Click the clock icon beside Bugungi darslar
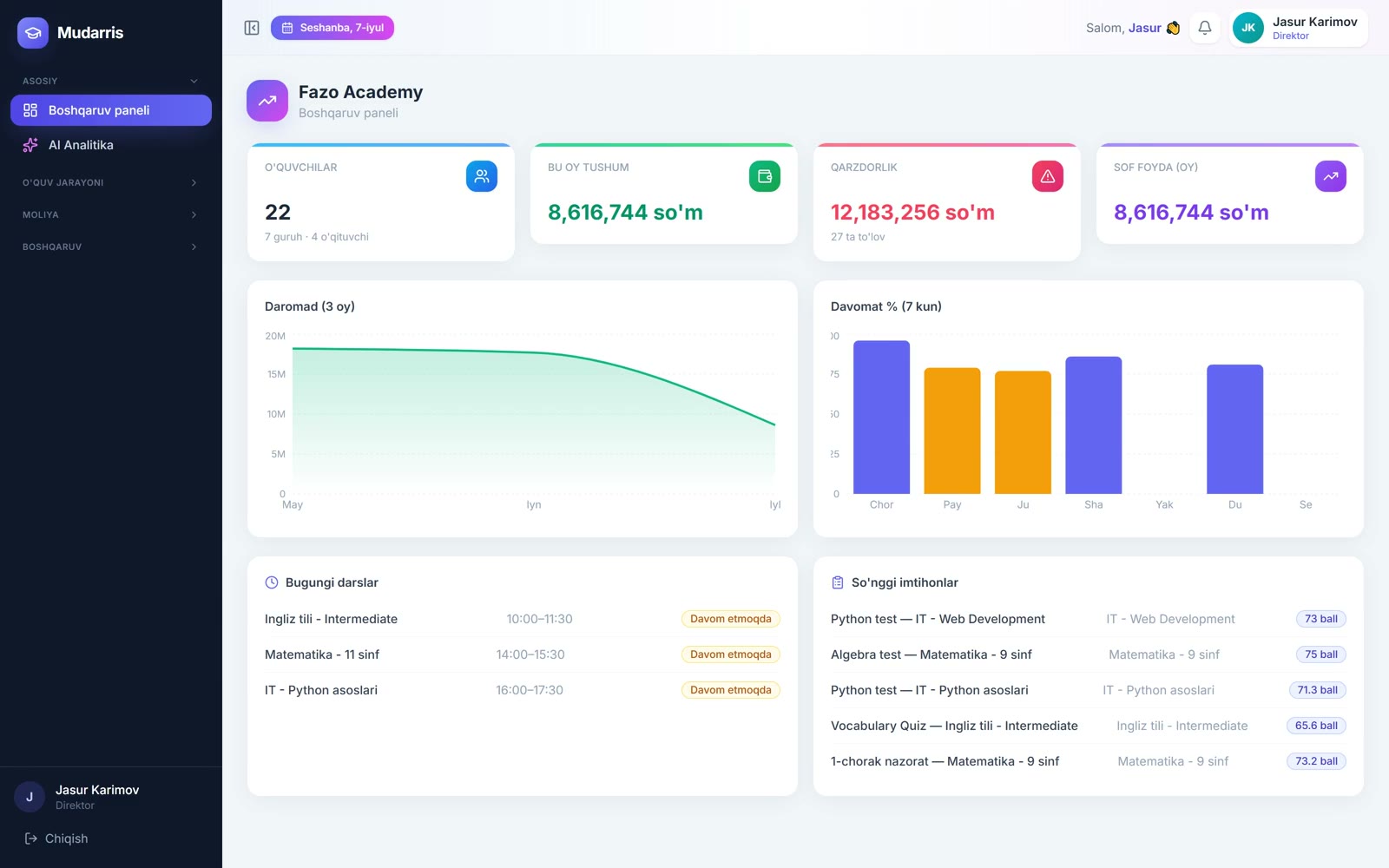Image resolution: width=1389 pixels, height=868 pixels. (x=272, y=582)
